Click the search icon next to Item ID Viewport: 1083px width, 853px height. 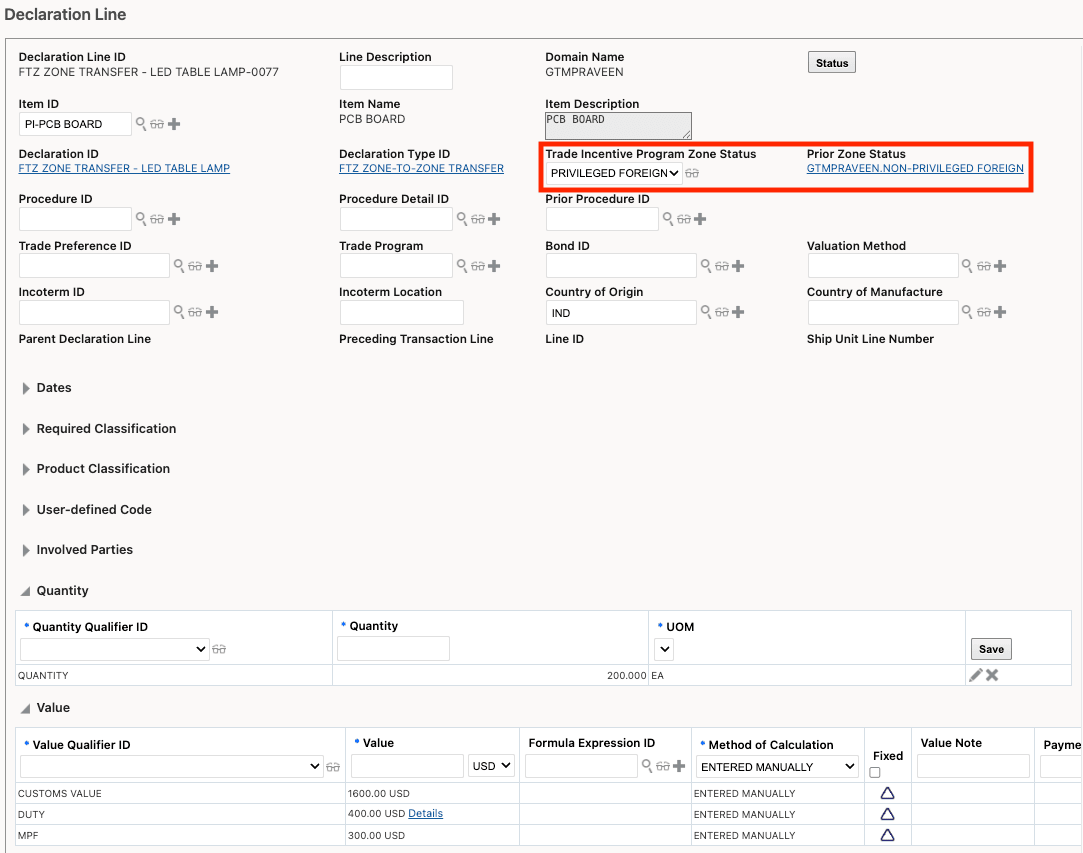[141, 124]
